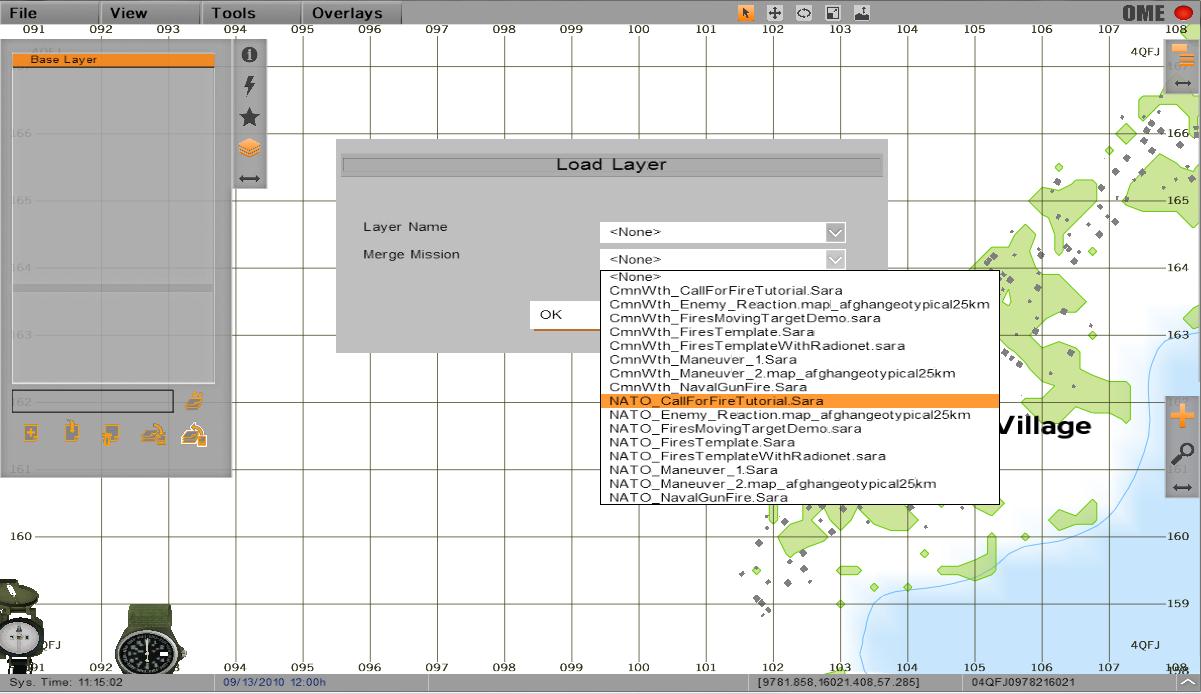Collapse left panel with double-arrow
This screenshot has width=1201, height=694.
point(250,179)
